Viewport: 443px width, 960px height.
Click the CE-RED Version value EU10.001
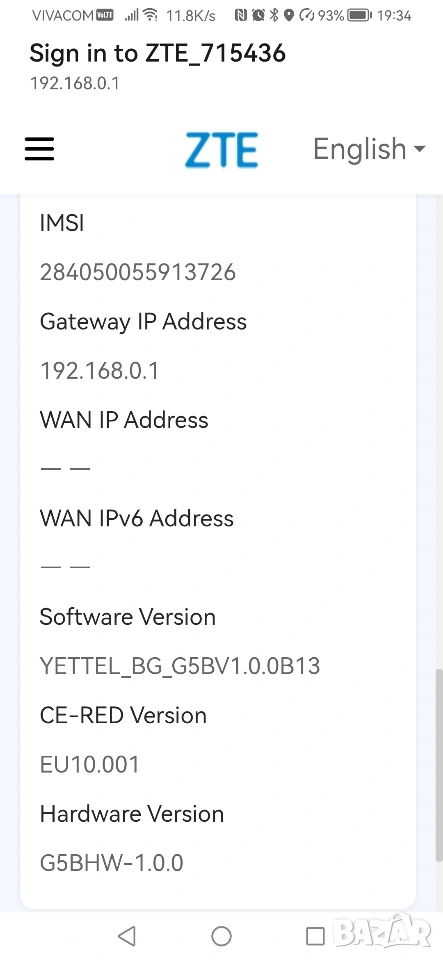89,765
